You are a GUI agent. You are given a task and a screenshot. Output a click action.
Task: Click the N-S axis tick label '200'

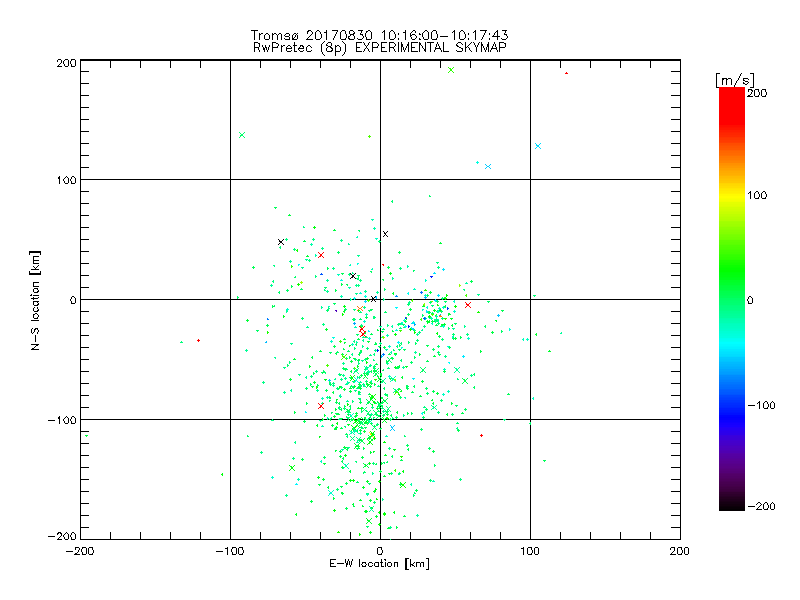pyautogui.click(x=67, y=63)
